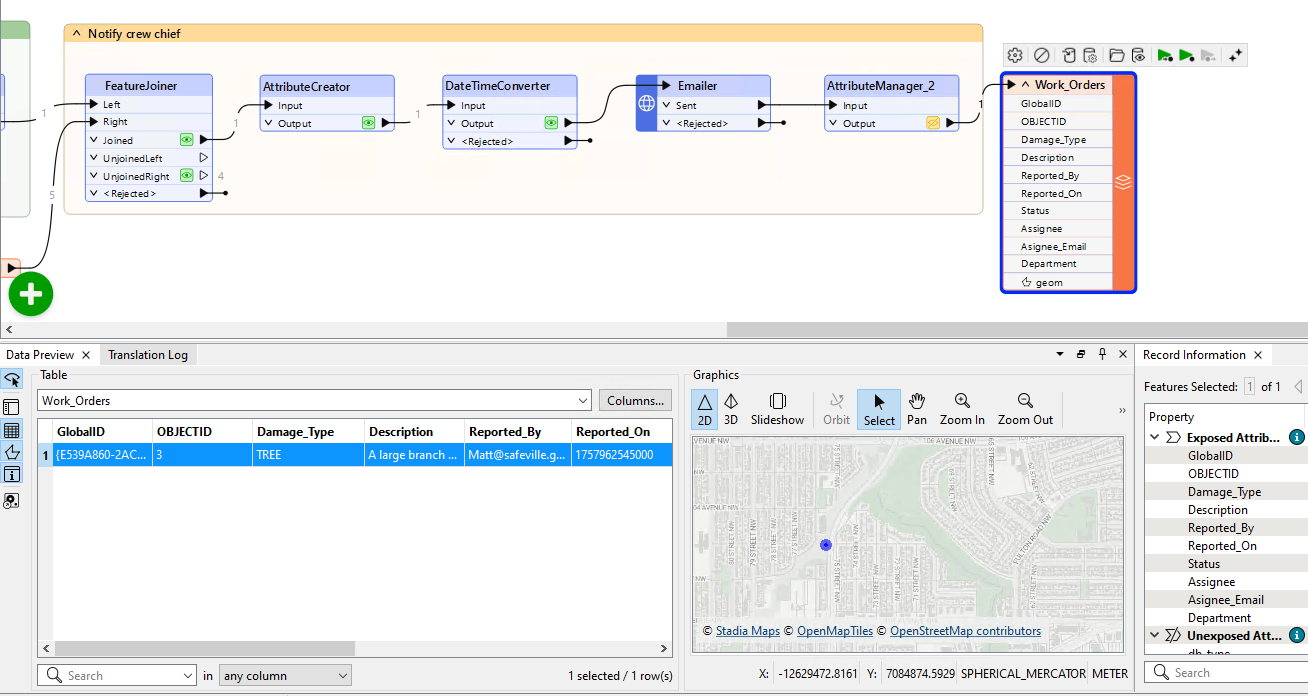Click the feature information panel icon
This screenshot has height=696, width=1308.
tap(13, 474)
